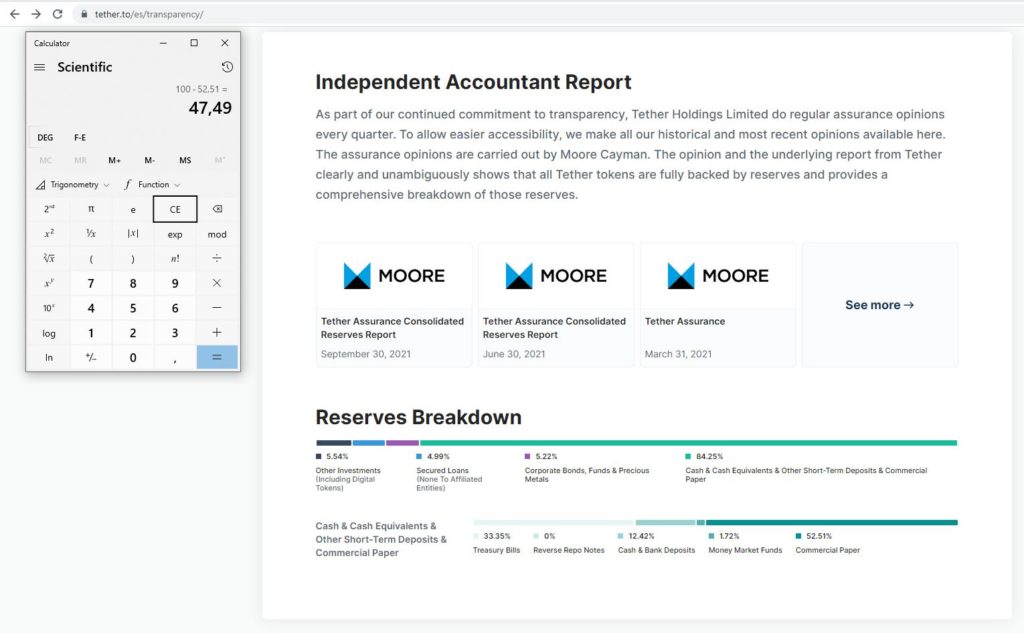This screenshot has height=633, width=1024.
Task: Toggle F-E scientific notation mode
Action: pos(80,137)
